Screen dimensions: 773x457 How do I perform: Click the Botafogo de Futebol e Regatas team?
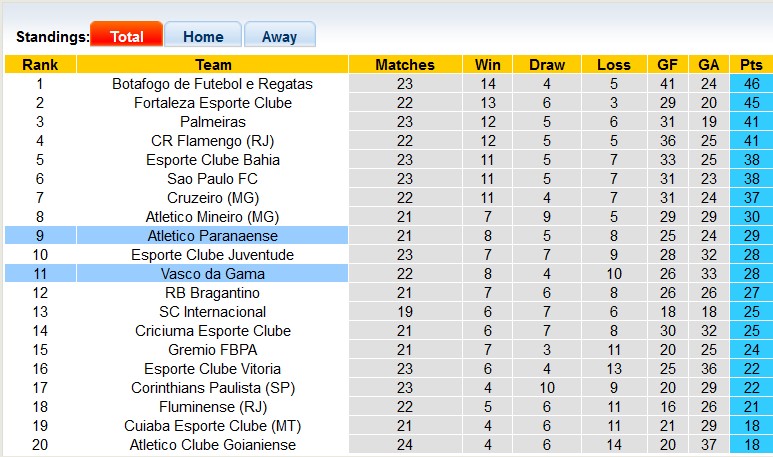(x=213, y=84)
